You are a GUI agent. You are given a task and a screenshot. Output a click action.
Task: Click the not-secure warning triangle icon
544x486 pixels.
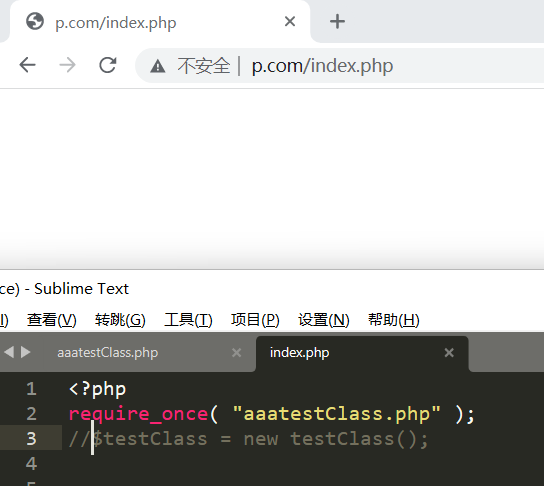tap(158, 66)
